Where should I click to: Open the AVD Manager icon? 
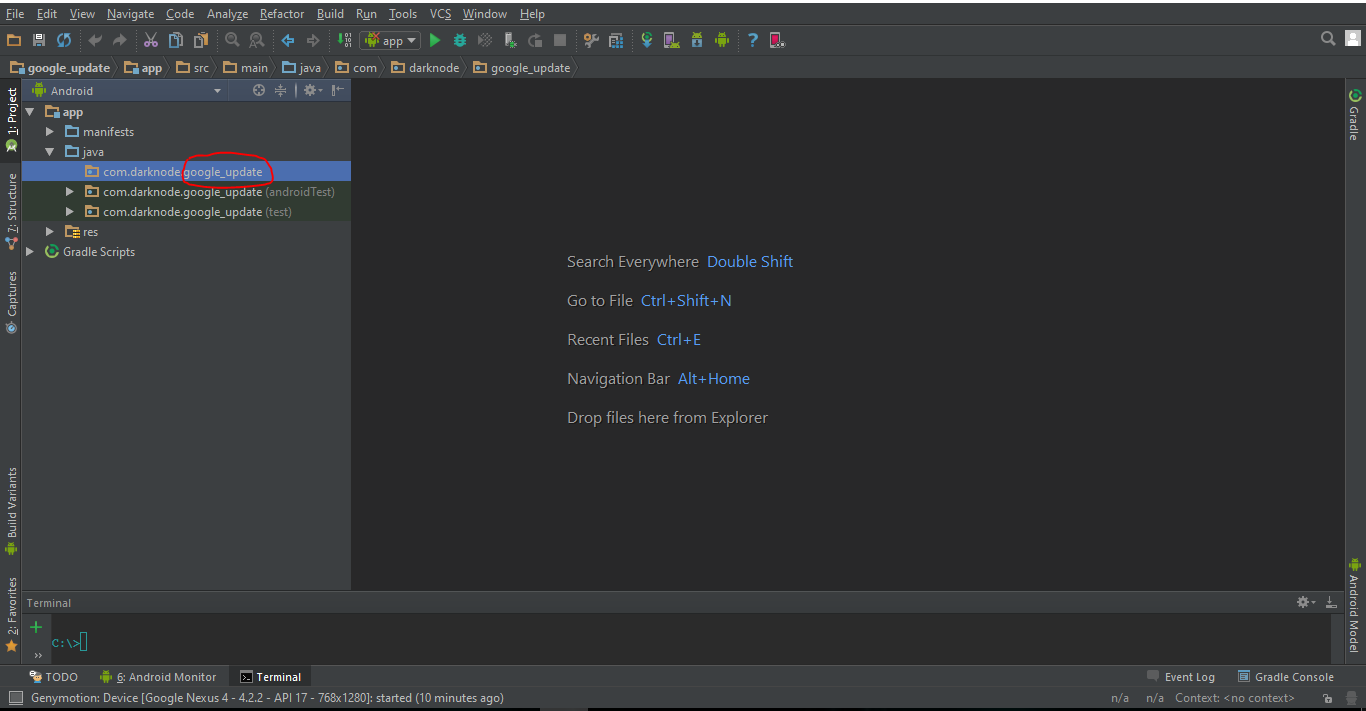pyautogui.click(x=671, y=40)
